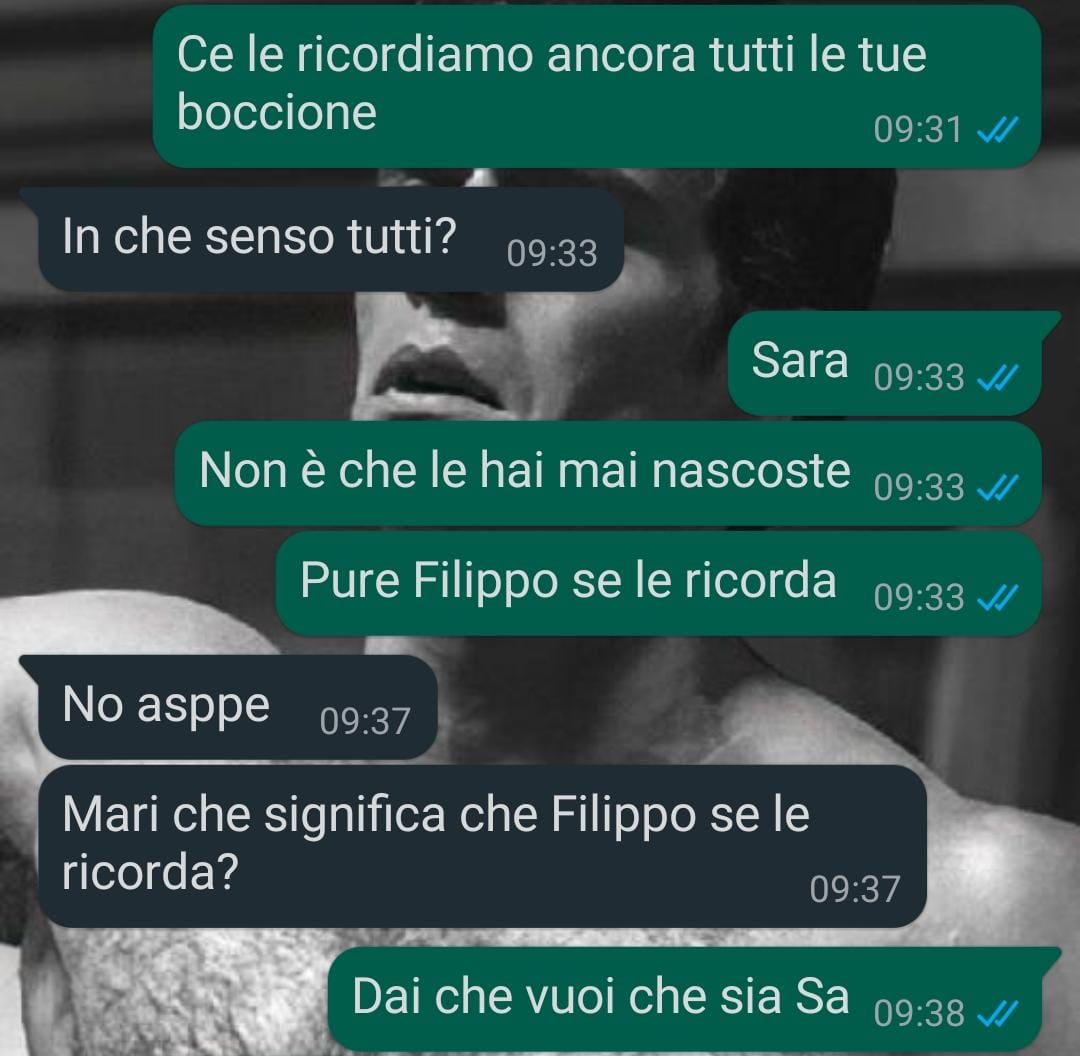
Task: Select the 'Non è che le hai mai nascoste' bubble
Action: point(608,473)
